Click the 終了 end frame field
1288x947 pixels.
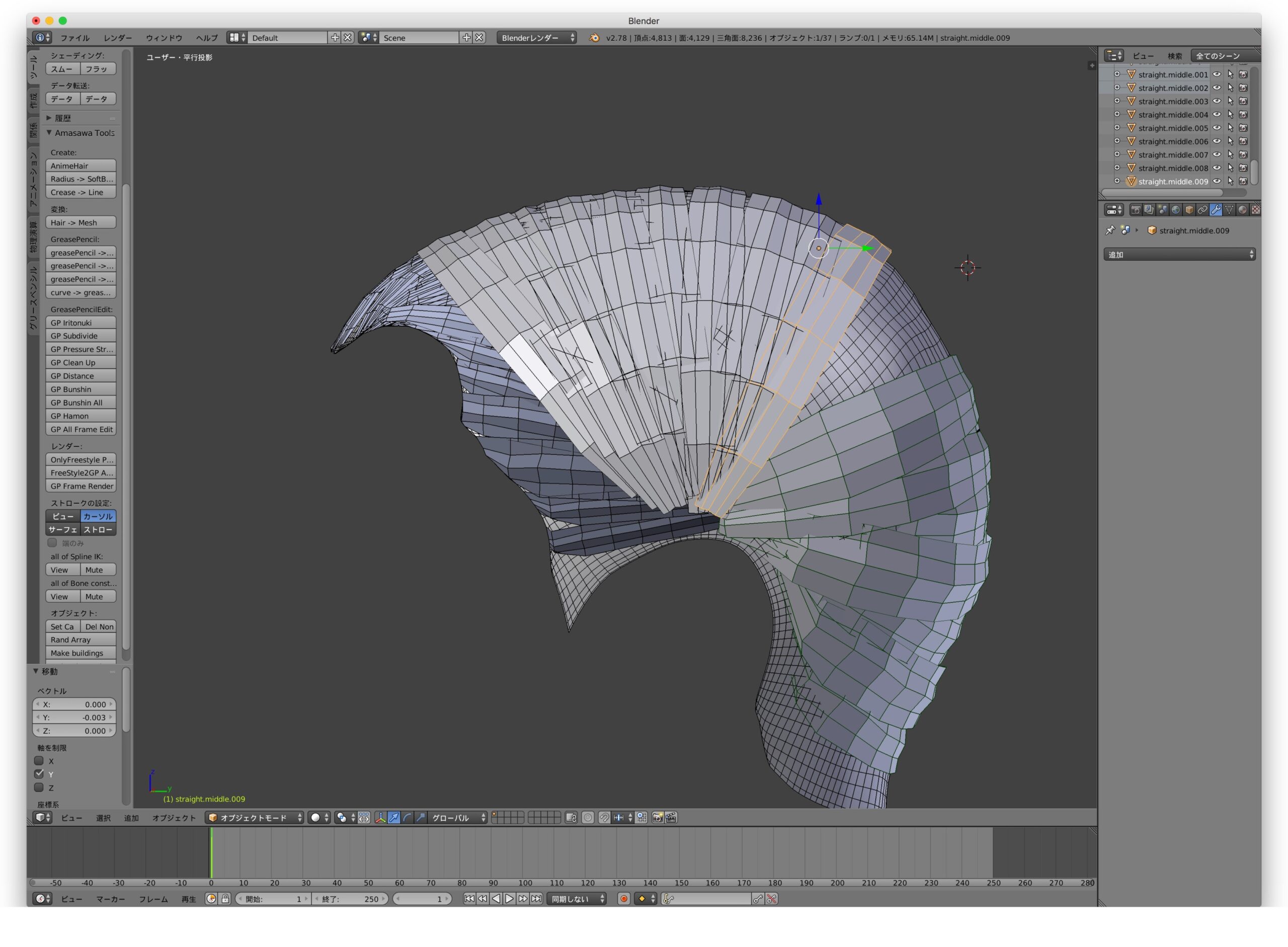click(350, 899)
